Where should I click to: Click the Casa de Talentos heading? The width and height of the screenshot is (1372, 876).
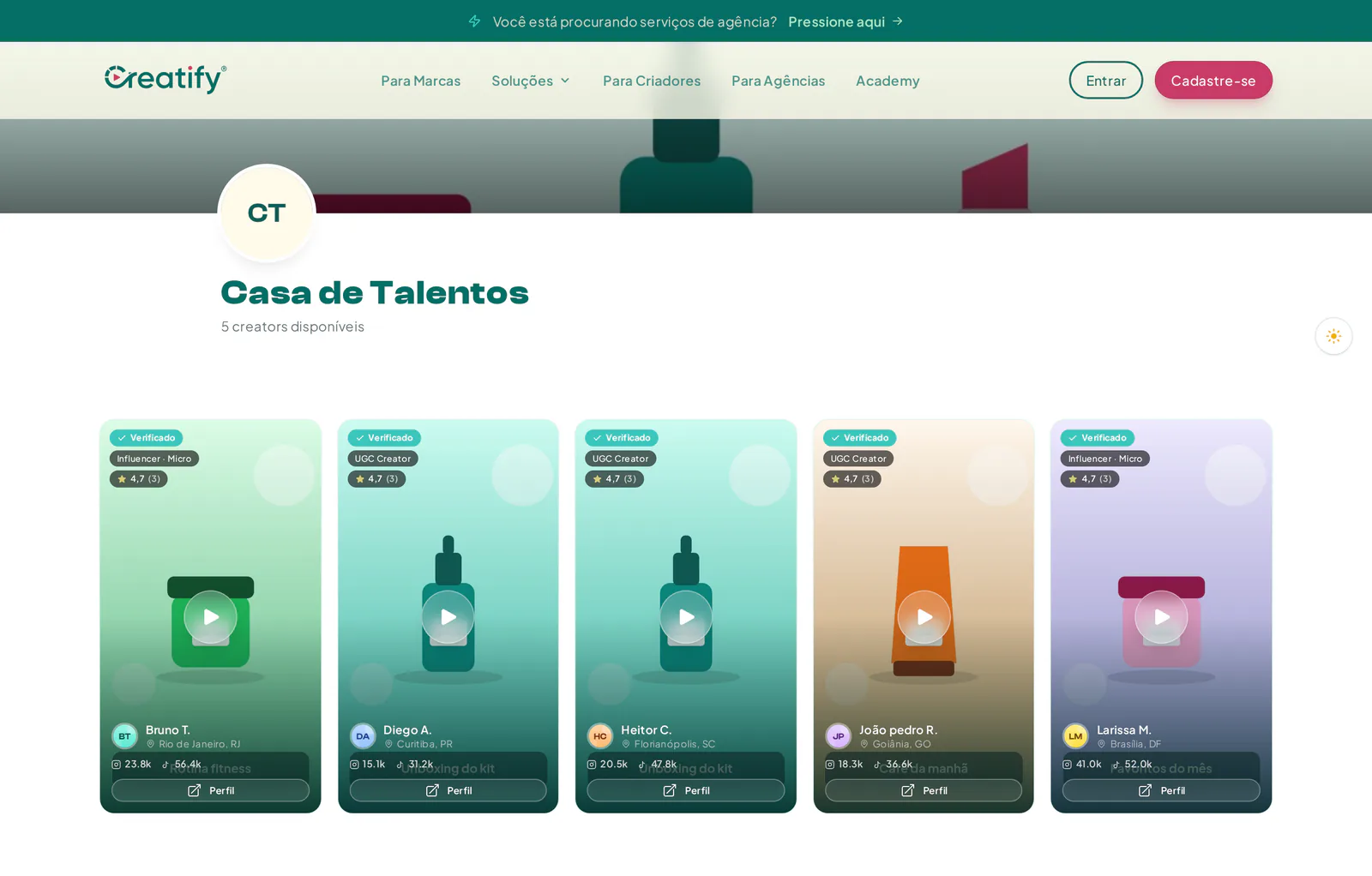[375, 293]
